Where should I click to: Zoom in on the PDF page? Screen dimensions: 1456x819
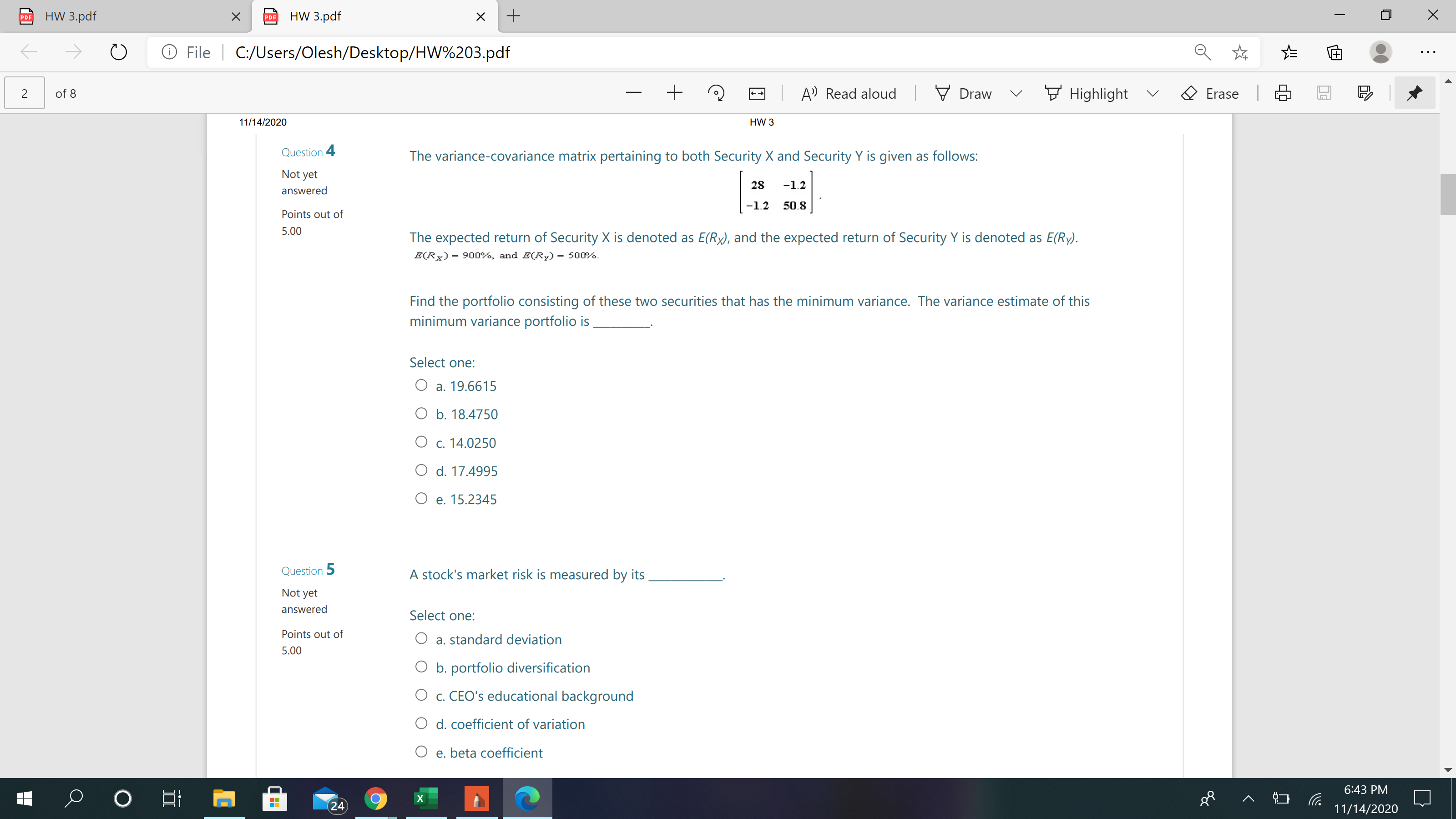coord(675,93)
